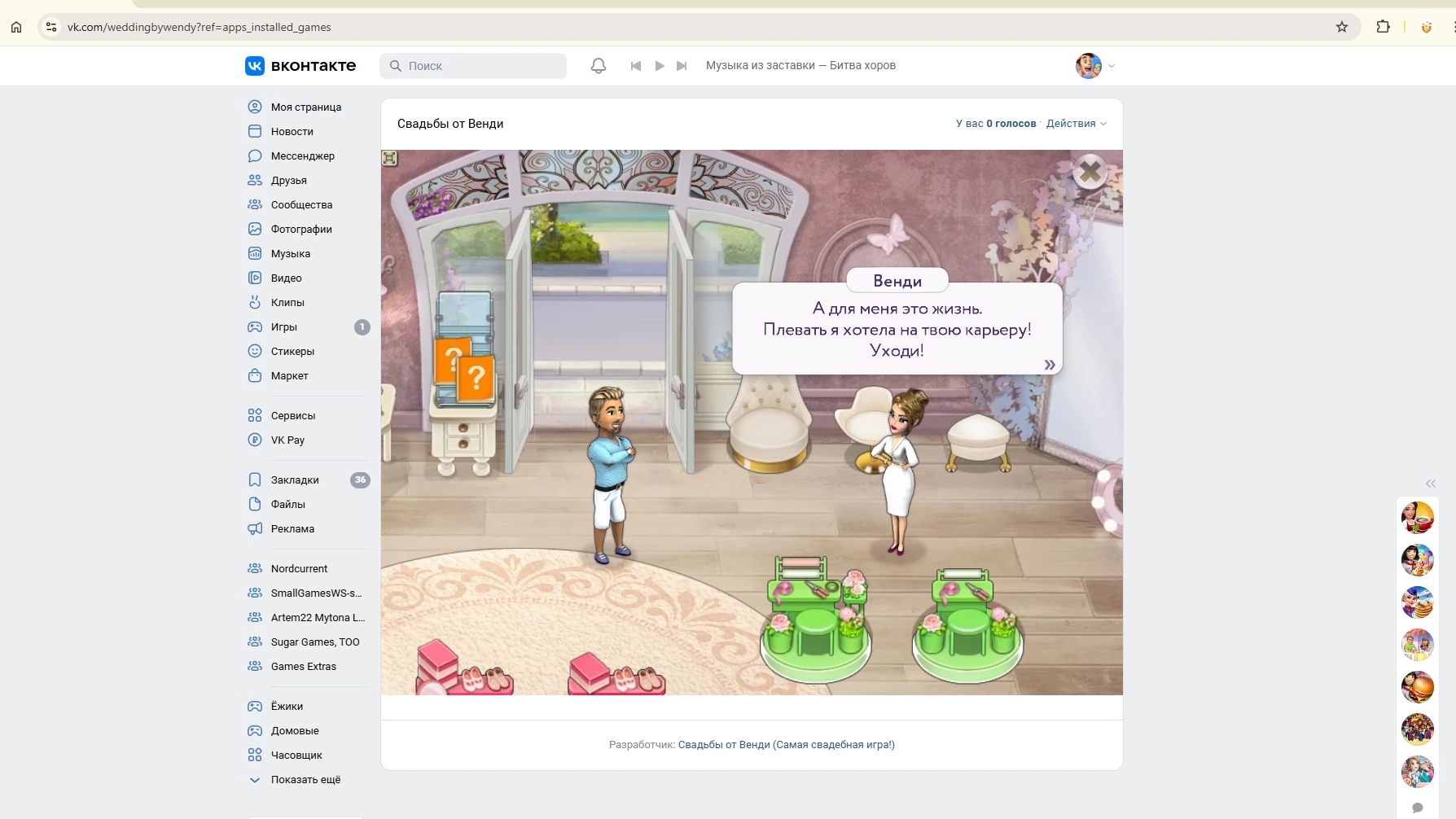Focus the Поиск search field

coord(473,66)
